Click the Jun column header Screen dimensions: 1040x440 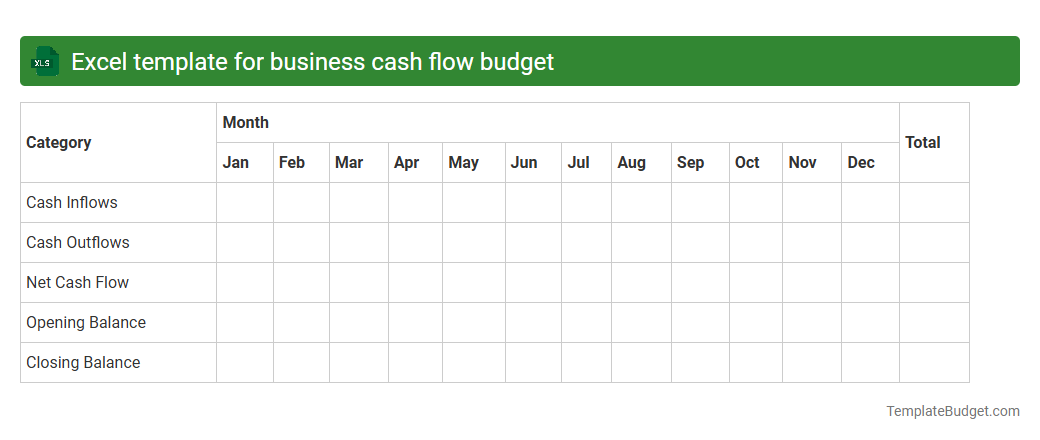[533, 163]
